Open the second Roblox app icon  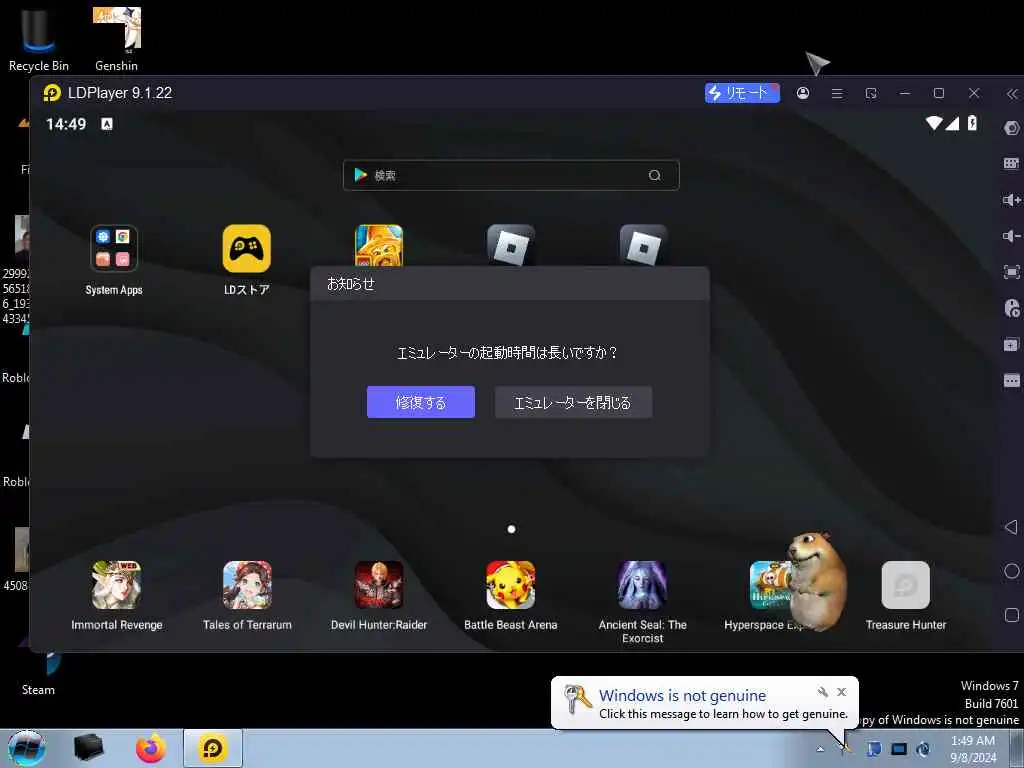pos(643,246)
